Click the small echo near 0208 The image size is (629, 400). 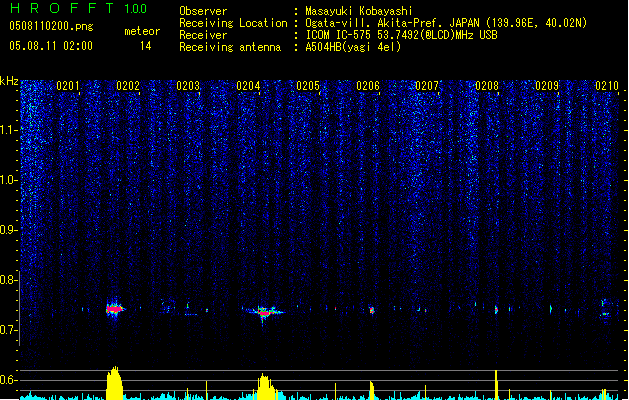496,310
